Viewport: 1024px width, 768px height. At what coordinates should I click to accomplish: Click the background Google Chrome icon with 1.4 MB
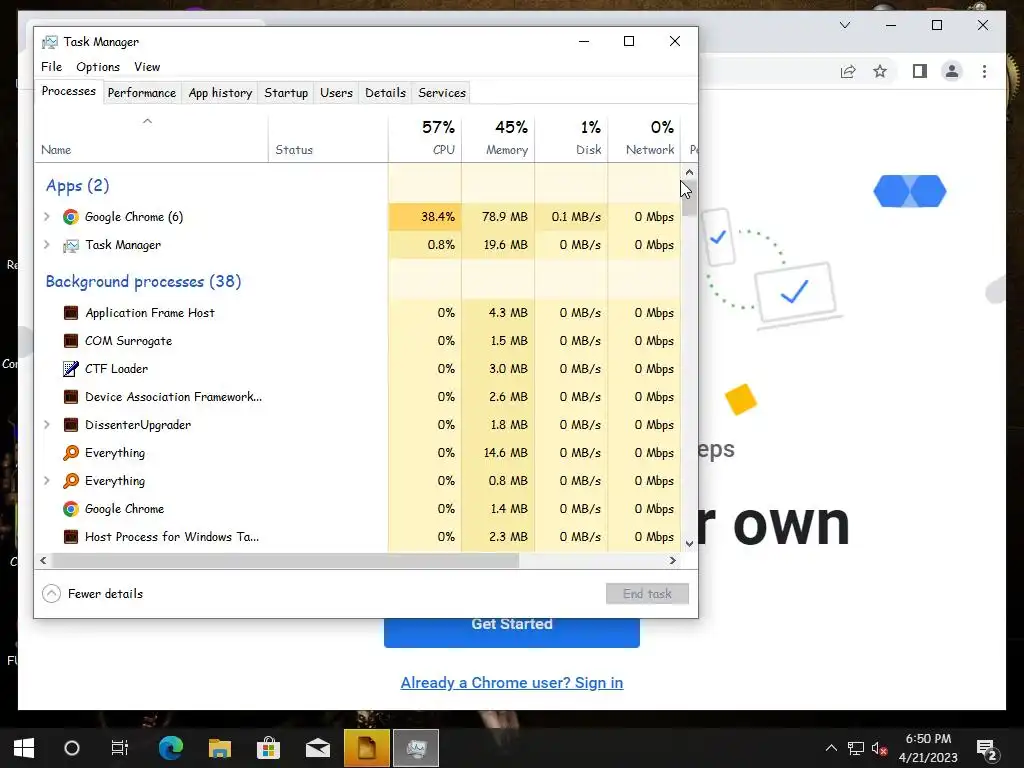click(71, 509)
